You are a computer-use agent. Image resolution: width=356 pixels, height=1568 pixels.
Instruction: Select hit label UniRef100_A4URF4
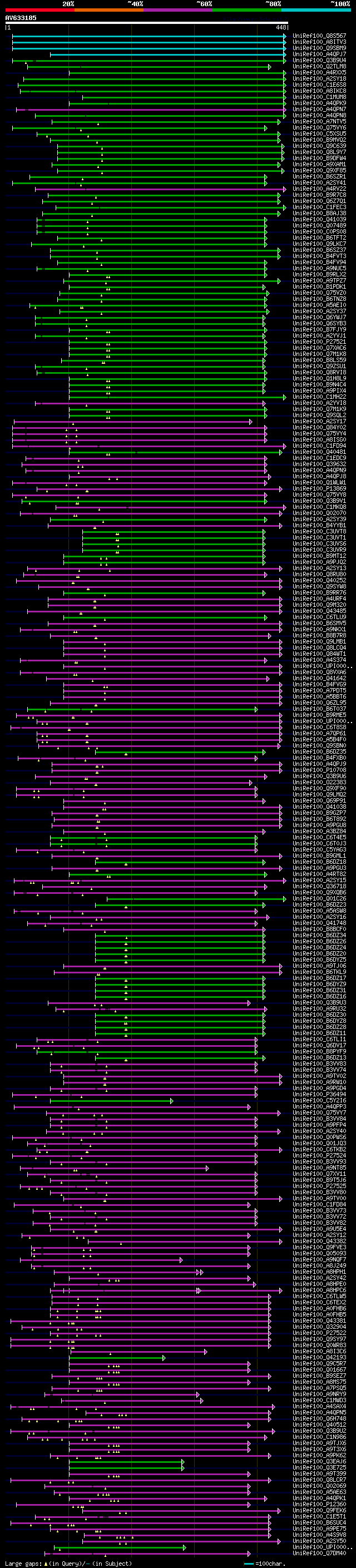pos(319,598)
